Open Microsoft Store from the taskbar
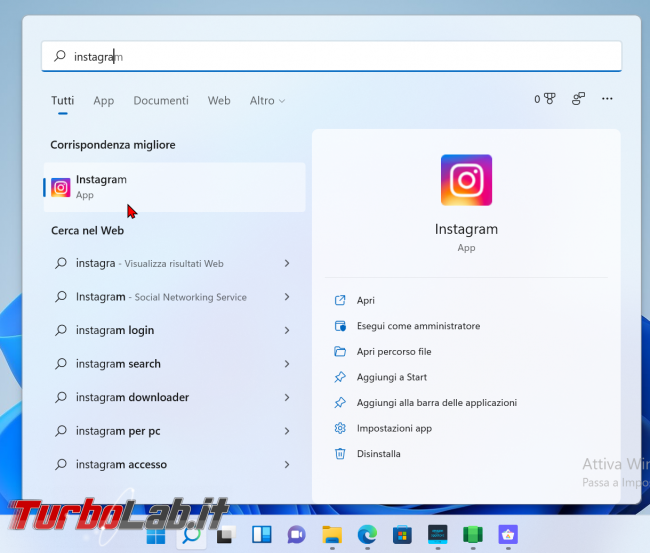 coord(402,534)
